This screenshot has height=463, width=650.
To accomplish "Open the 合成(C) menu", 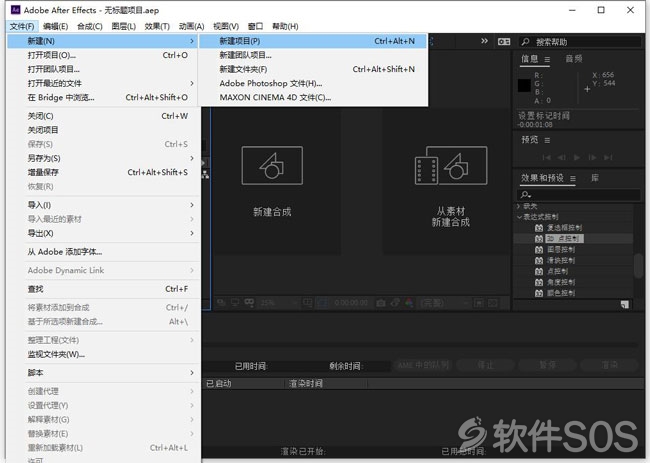I will tap(90, 27).
